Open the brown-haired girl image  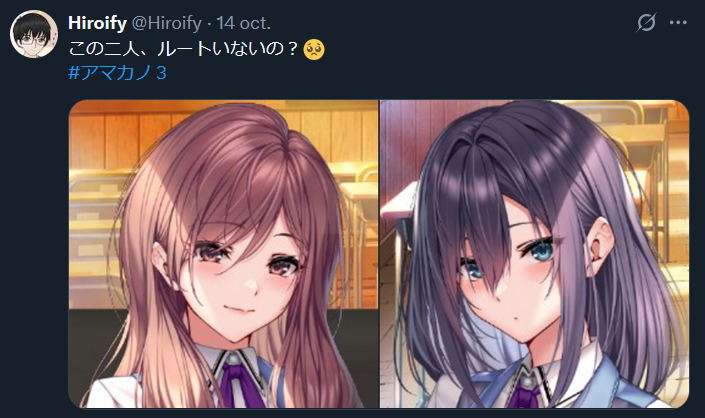pyautogui.click(x=223, y=254)
